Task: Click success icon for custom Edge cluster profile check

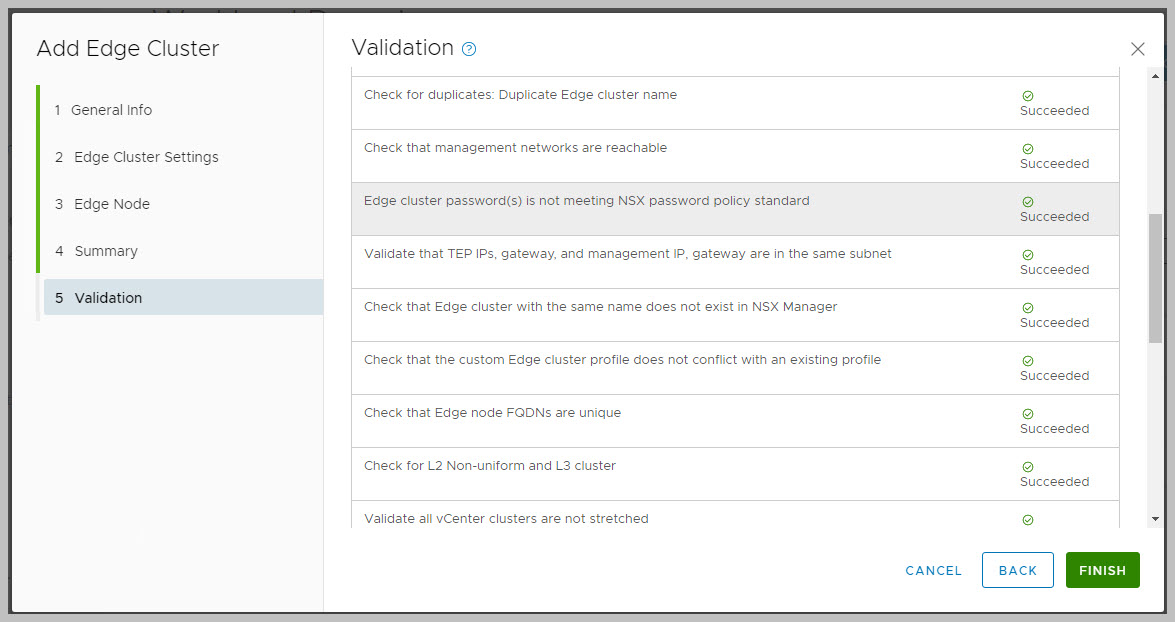Action: [1028, 361]
